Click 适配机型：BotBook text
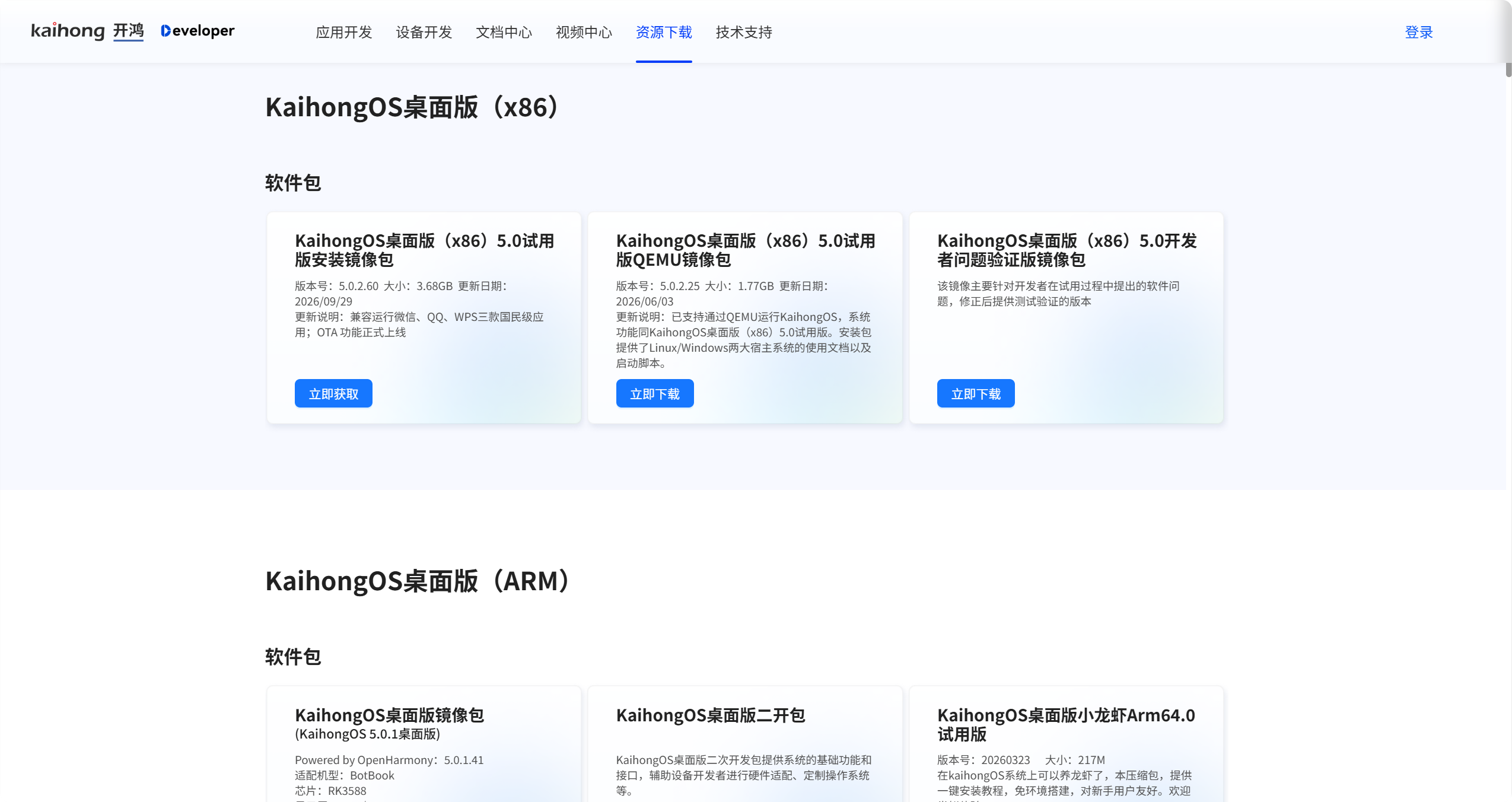 344,775
